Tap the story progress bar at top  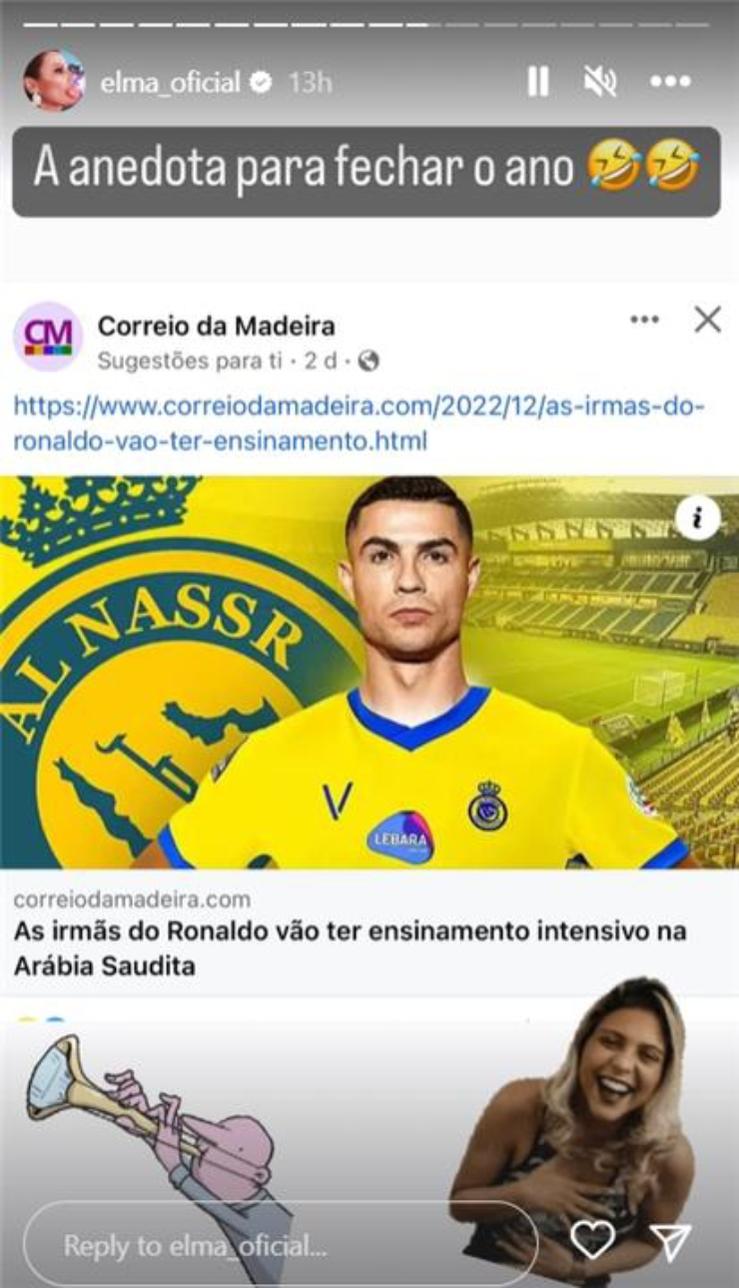[369, 24]
